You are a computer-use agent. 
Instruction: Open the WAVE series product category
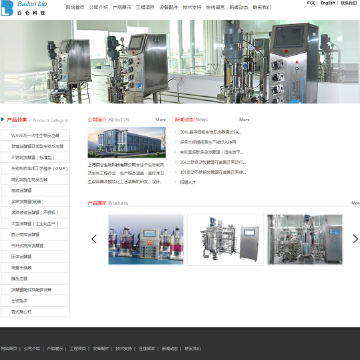(35, 135)
